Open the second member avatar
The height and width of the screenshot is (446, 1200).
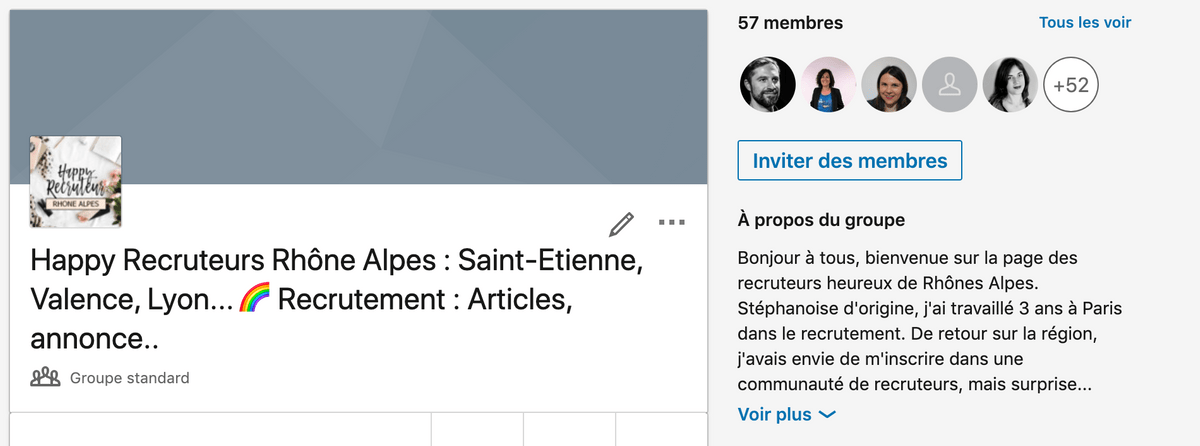(829, 85)
